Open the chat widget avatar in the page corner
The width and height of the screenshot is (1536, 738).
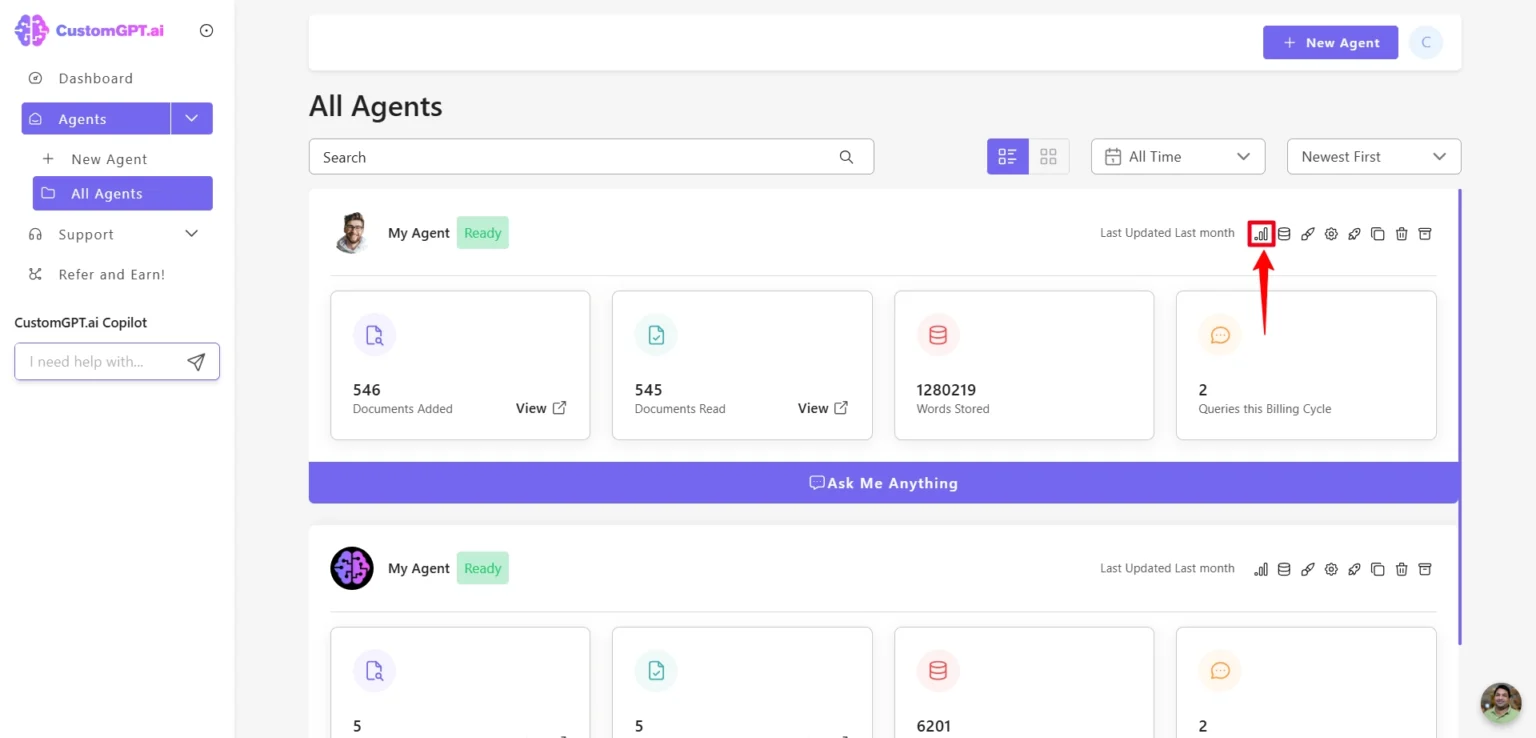pyautogui.click(x=1500, y=703)
